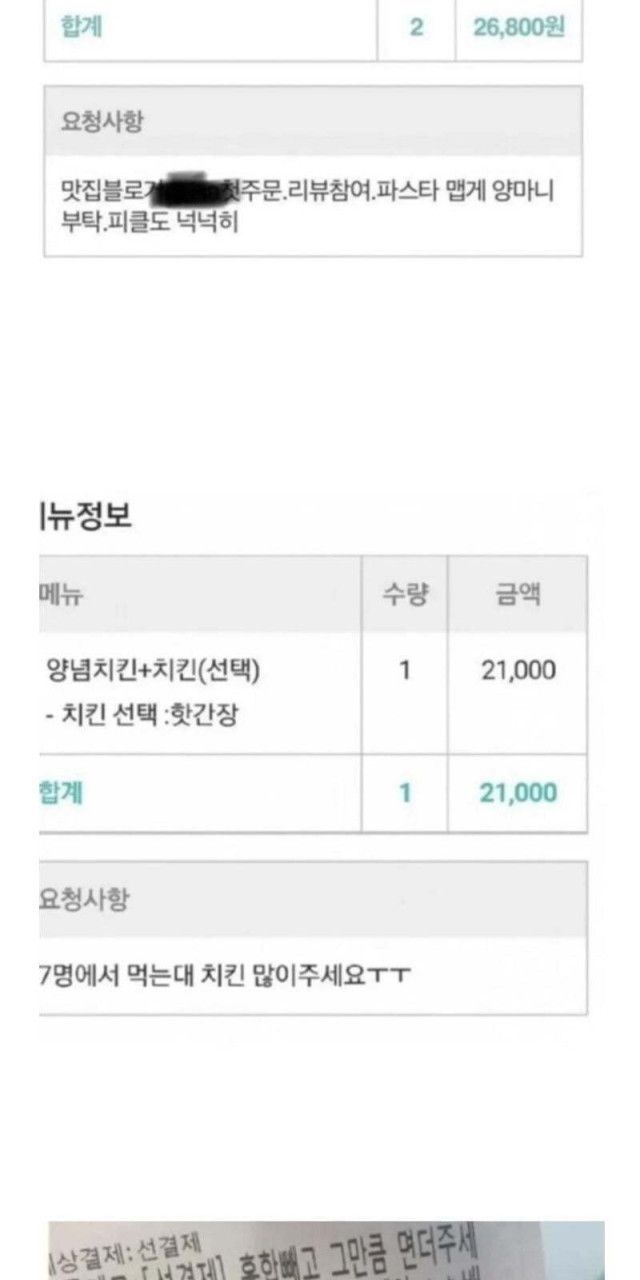This screenshot has height=1280, width=640.
Task: Click the teal 21,000 total amount
Action: [x=518, y=793]
